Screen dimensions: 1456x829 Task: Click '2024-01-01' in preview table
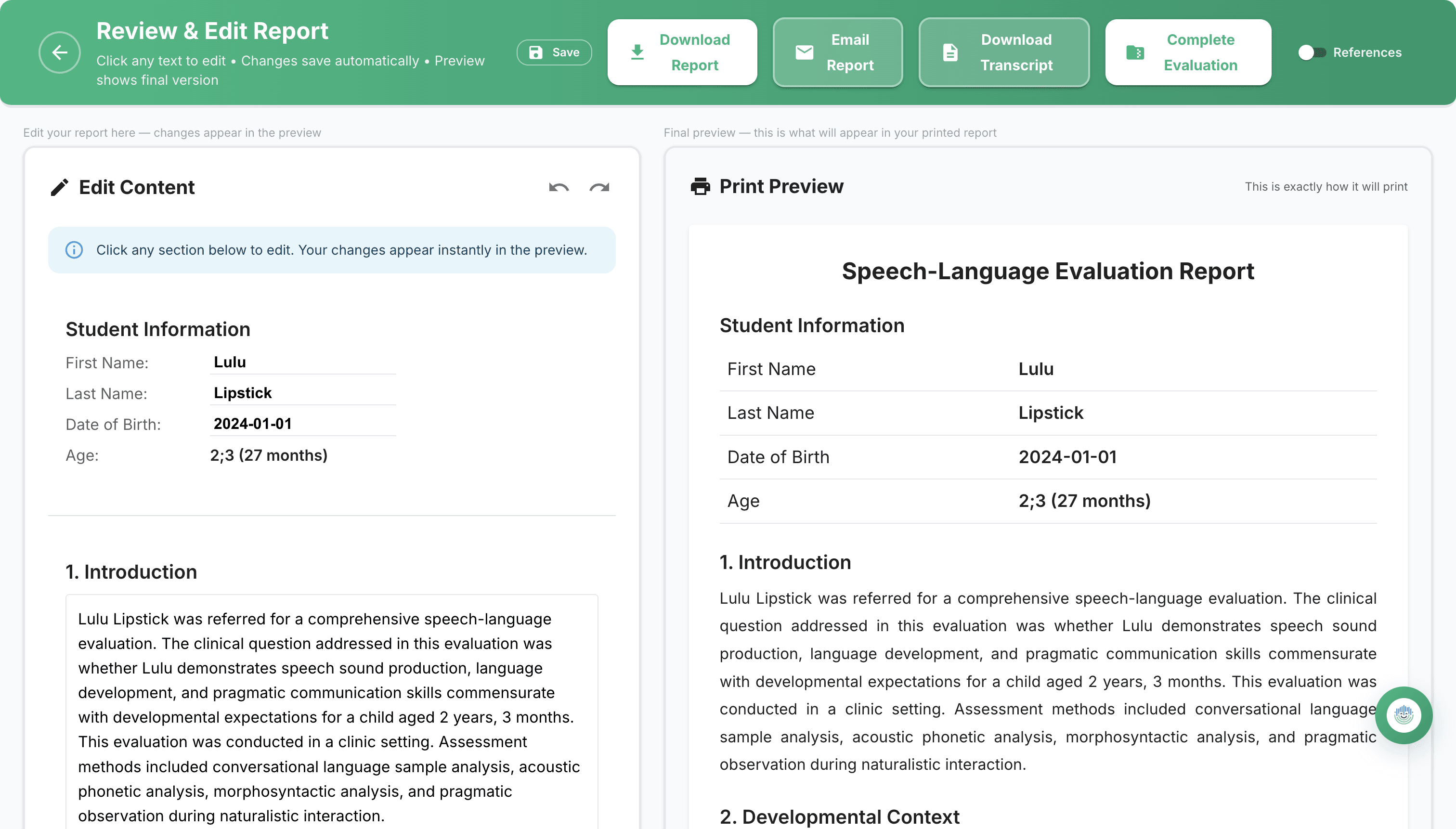point(1067,457)
